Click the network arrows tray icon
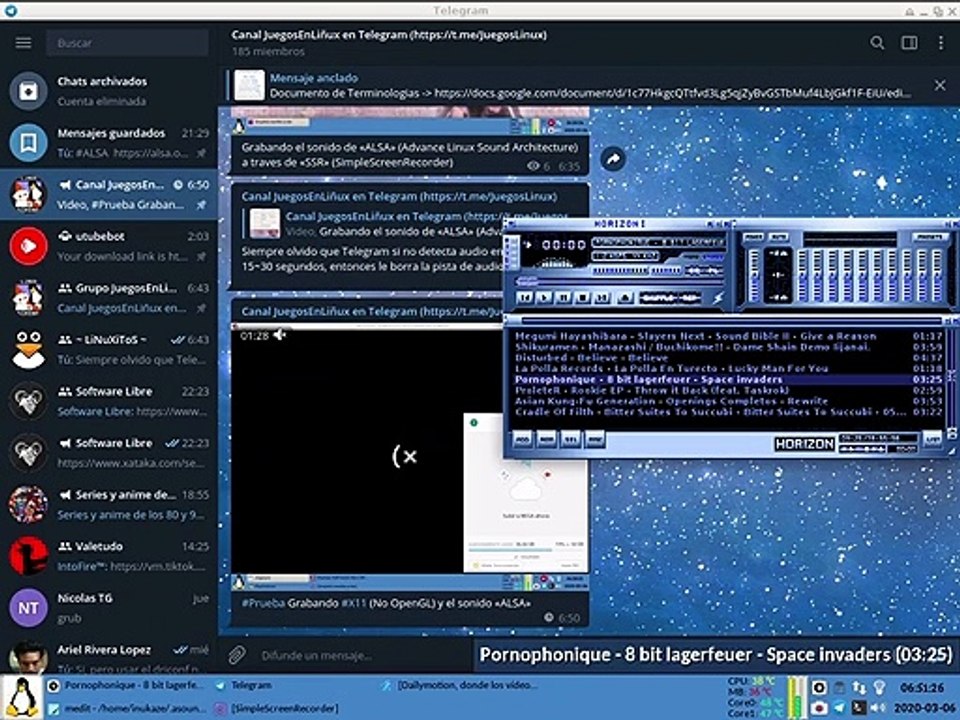 point(859,688)
